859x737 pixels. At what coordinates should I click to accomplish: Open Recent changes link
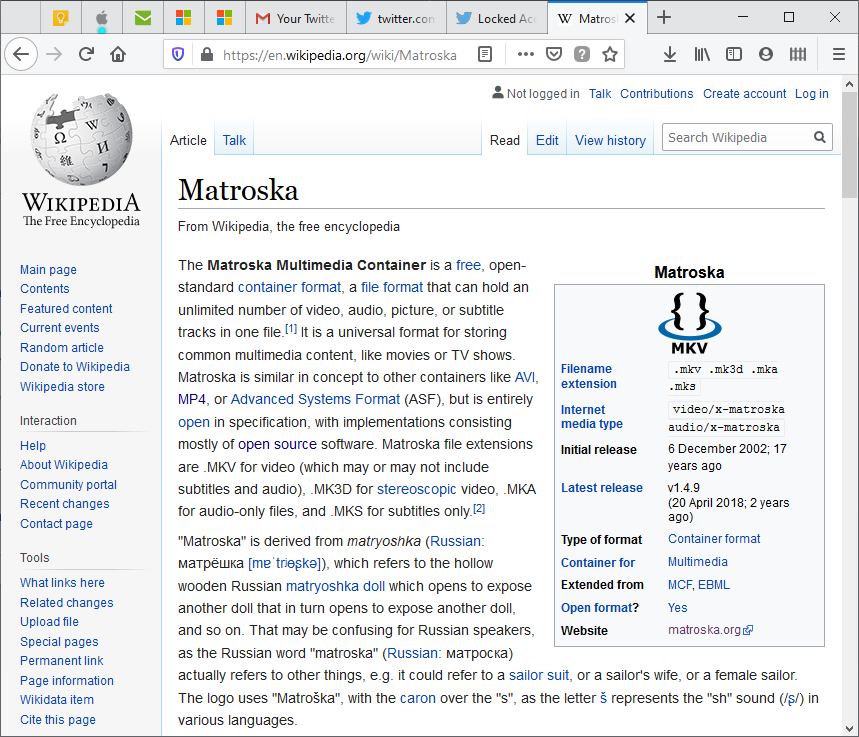[x=65, y=504]
